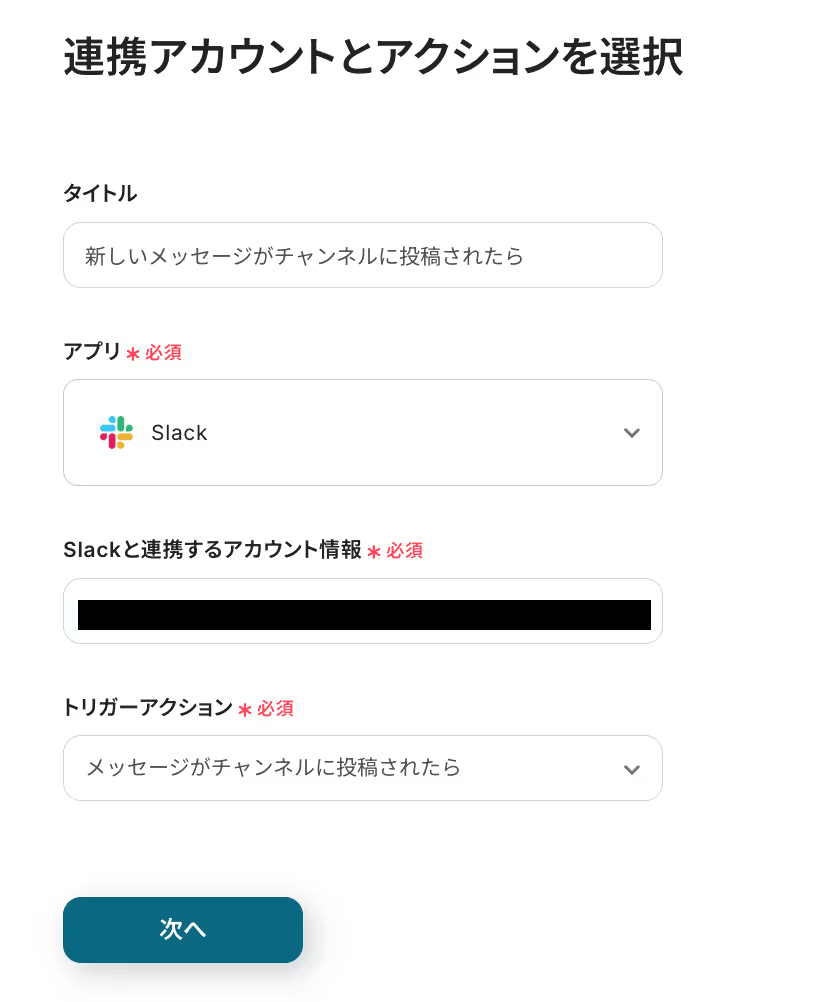
Task: Open the メッセージがチャンネルに投稿されたら trigger selector
Action: click(340, 768)
